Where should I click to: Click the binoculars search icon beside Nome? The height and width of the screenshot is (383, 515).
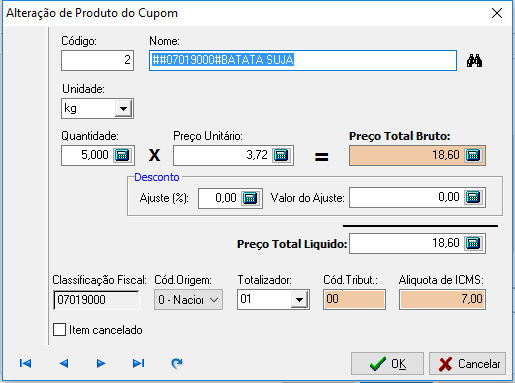[x=474, y=61]
